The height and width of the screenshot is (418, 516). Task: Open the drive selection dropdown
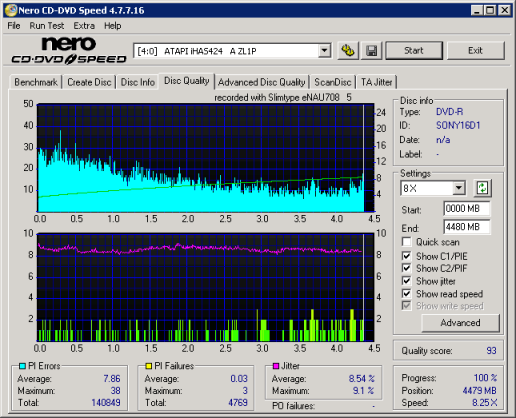324,51
